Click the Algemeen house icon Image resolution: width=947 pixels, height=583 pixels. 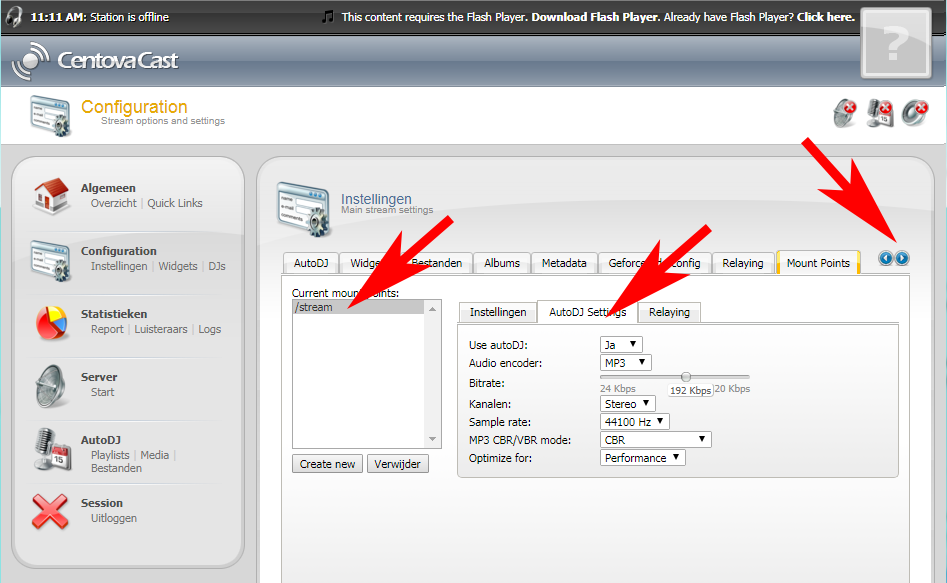pyautogui.click(x=51, y=196)
